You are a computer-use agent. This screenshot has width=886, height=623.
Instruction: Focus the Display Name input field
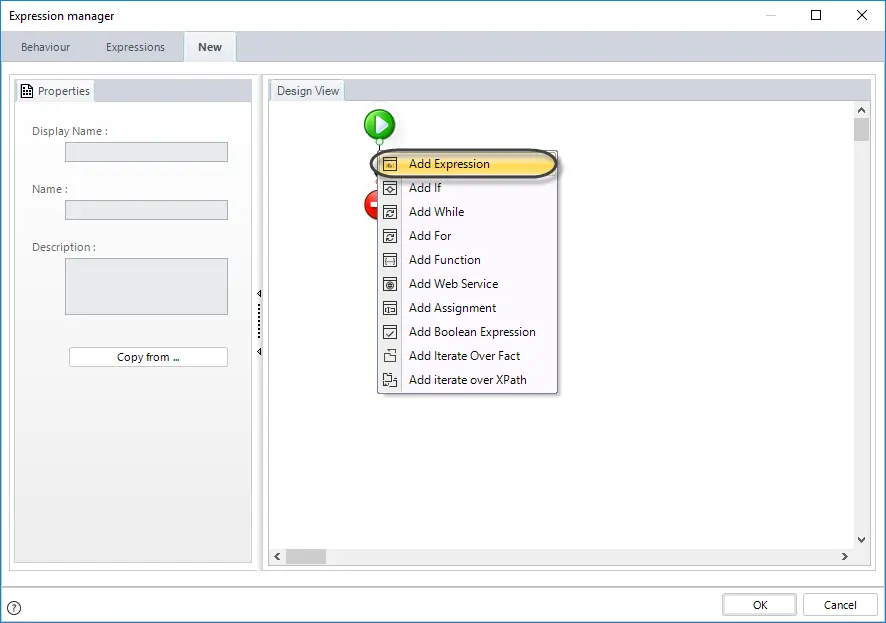[x=146, y=152]
